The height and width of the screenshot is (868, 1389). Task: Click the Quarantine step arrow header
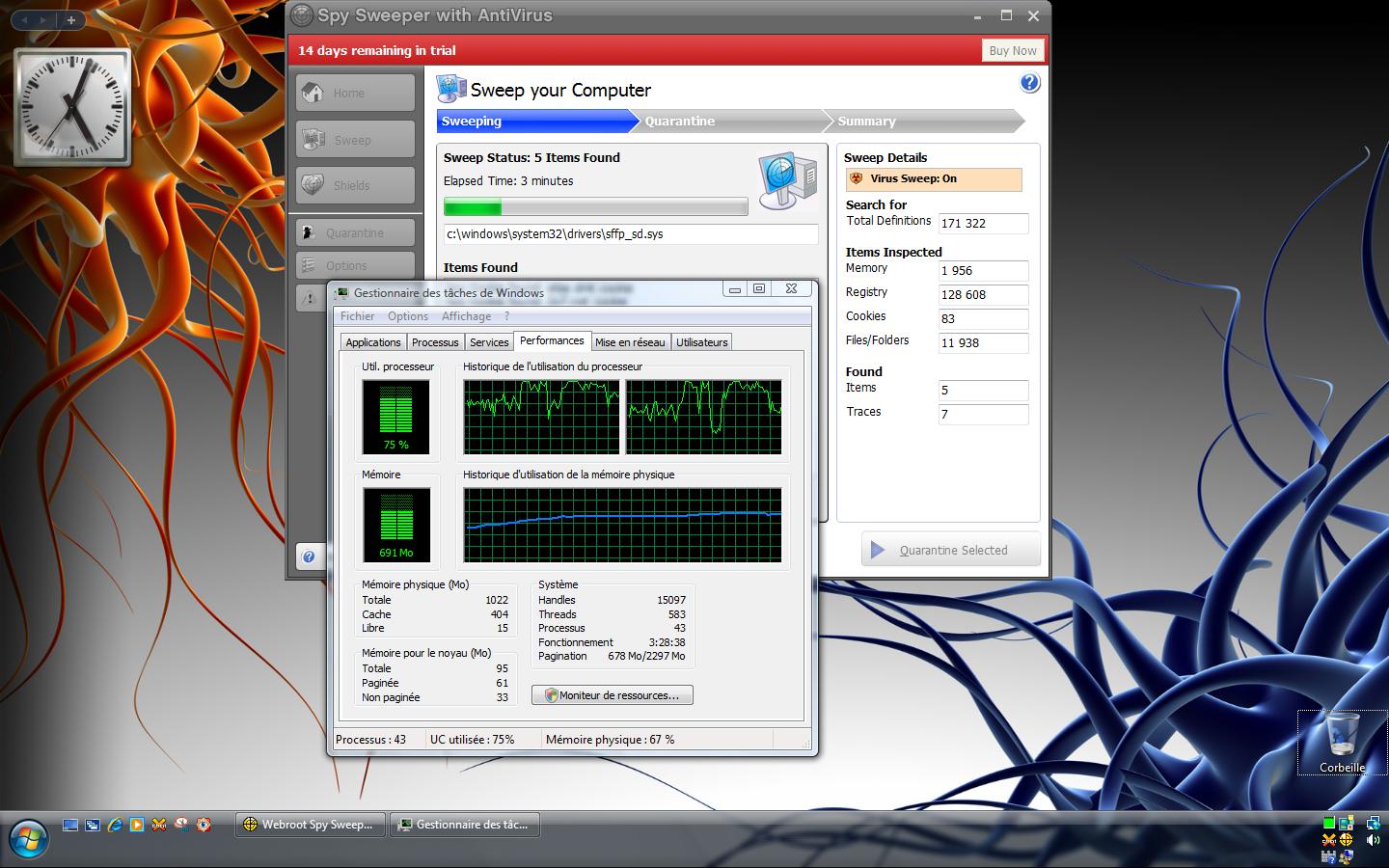click(731, 121)
